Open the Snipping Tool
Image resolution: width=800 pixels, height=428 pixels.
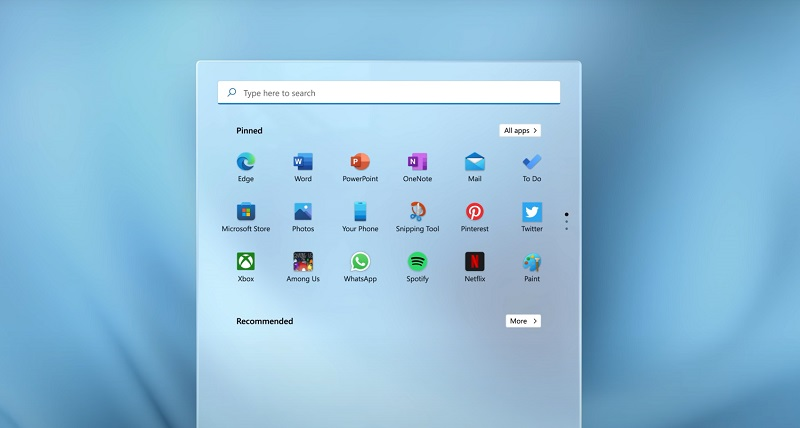pyautogui.click(x=417, y=217)
